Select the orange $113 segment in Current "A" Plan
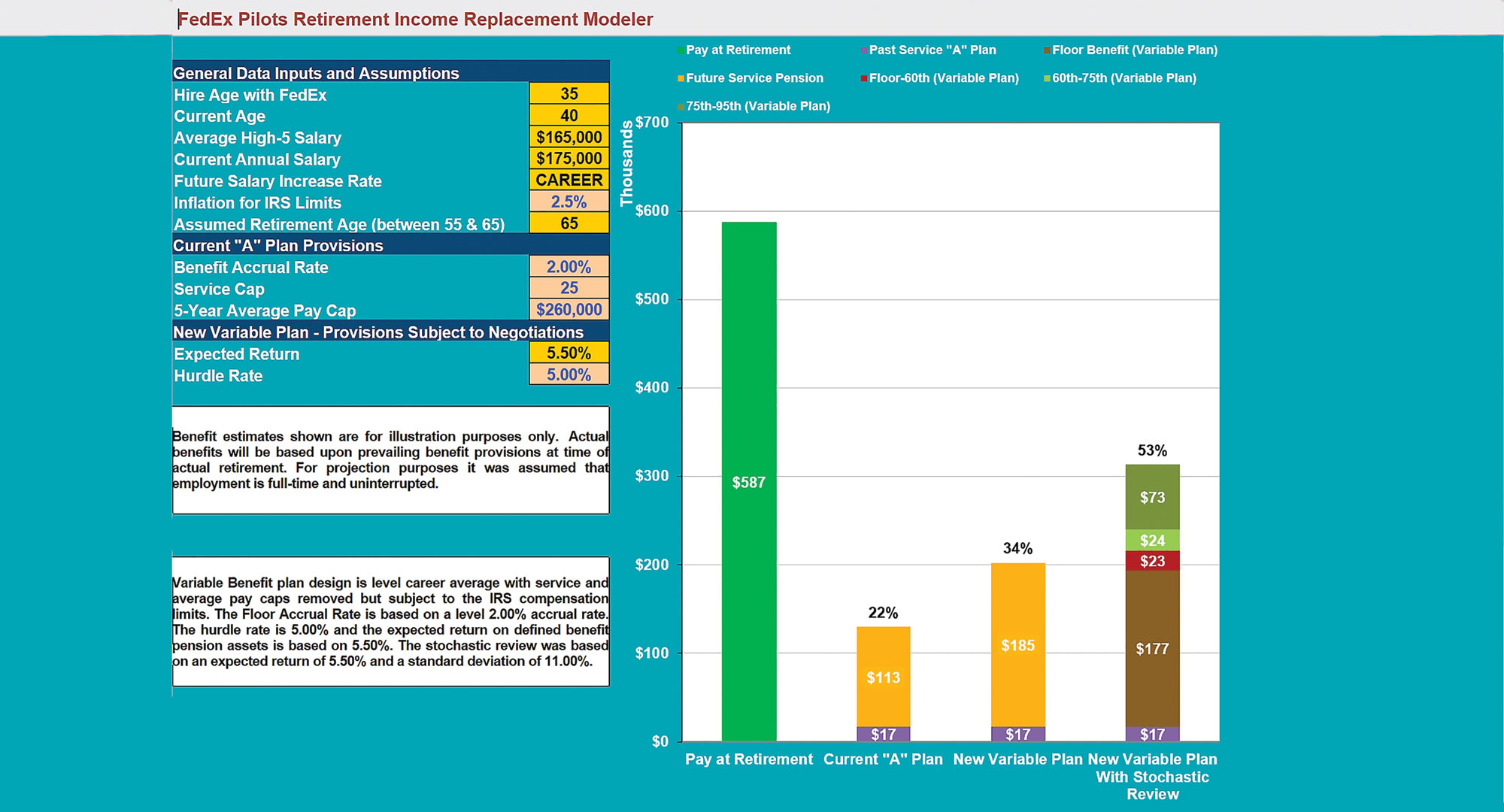 [x=884, y=677]
